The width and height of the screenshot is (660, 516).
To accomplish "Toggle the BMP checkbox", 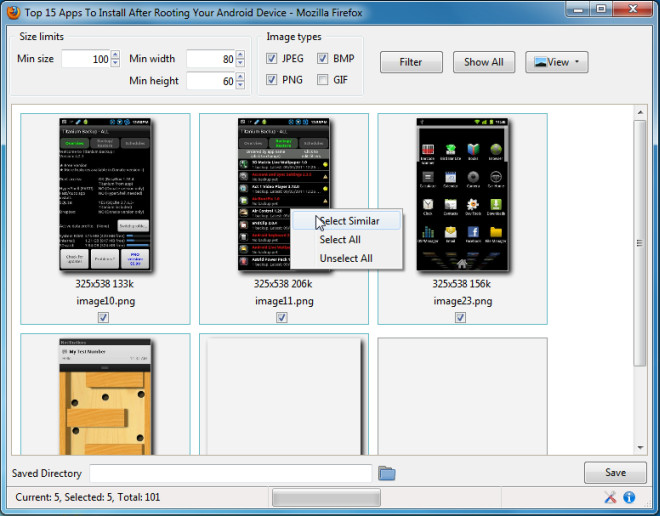I will click(x=322, y=58).
